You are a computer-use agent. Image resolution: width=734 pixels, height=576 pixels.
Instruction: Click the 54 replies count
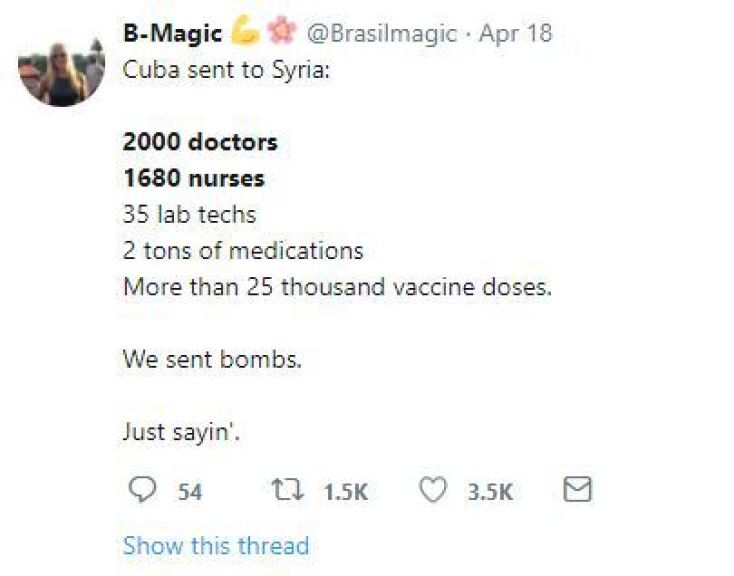190,492
